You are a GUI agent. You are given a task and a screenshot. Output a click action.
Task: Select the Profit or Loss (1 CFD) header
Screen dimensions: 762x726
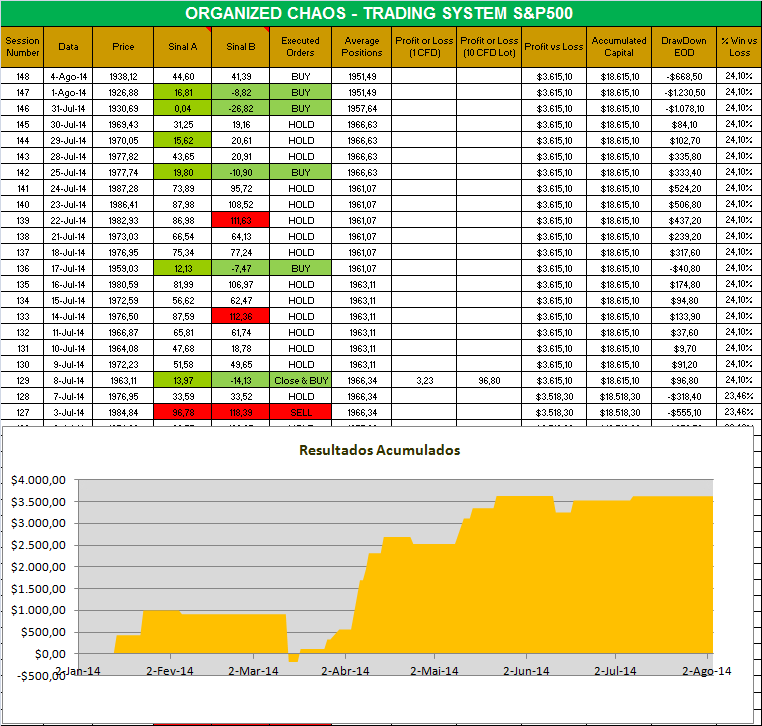424,47
